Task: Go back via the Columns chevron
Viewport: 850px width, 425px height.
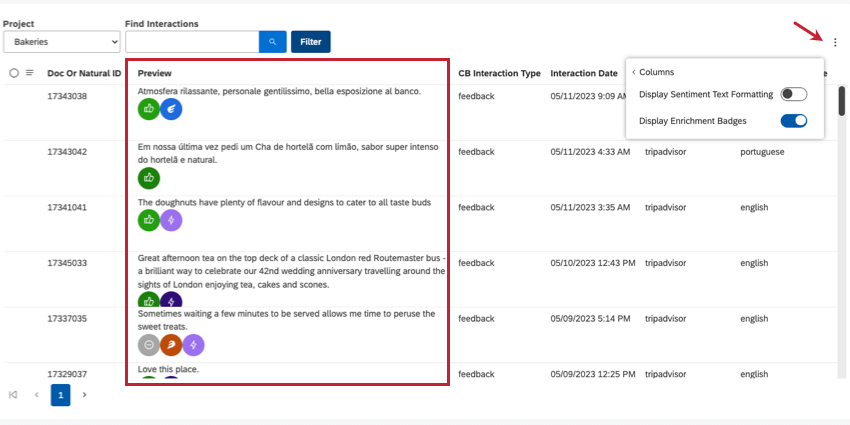Action: [634, 72]
